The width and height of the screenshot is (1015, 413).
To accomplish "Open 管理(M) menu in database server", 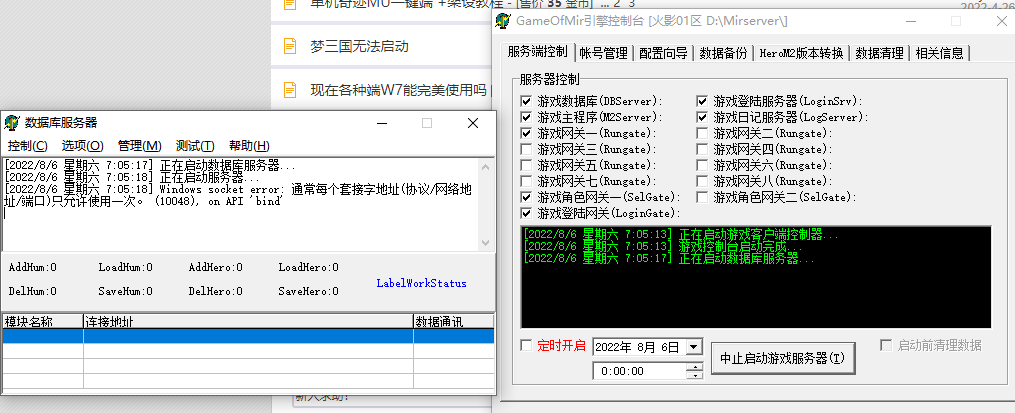I will [x=139, y=146].
